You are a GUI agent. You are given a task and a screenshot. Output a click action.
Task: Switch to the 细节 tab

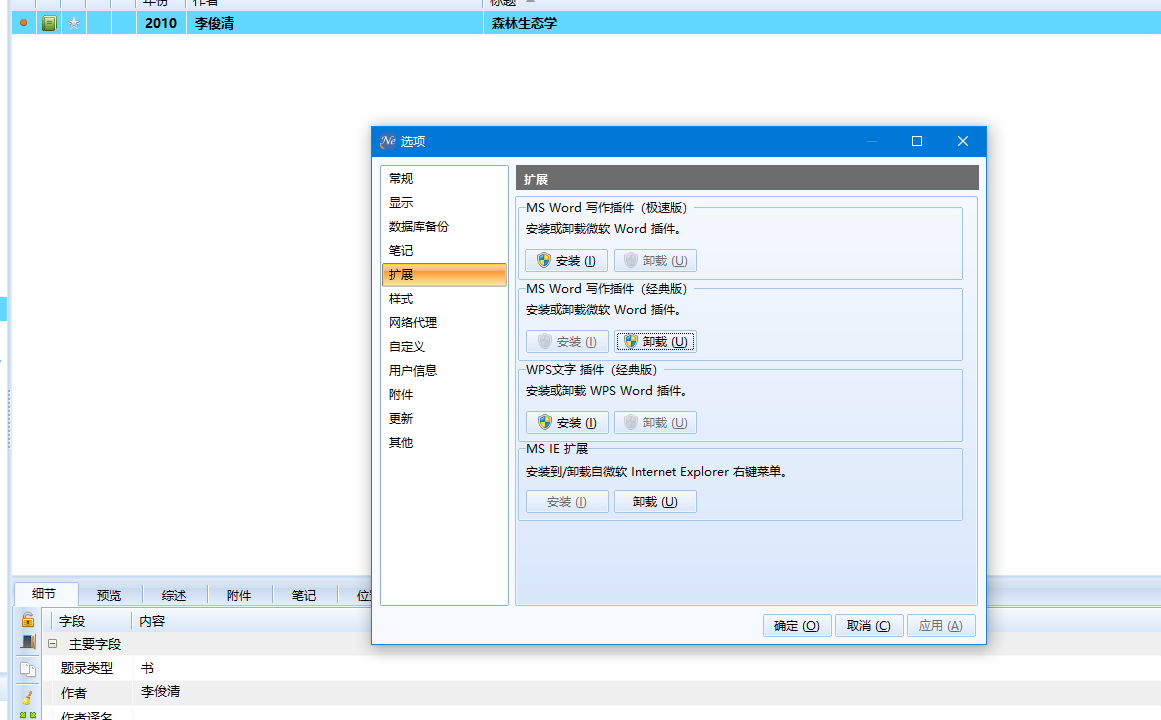pos(44,594)
